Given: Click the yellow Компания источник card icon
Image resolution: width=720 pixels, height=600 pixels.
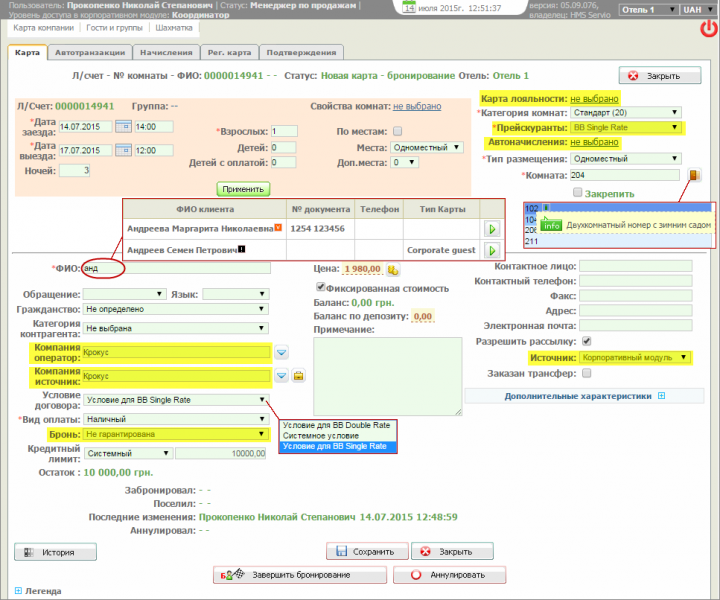Looking at the screenshot, I should coord(298,376).
